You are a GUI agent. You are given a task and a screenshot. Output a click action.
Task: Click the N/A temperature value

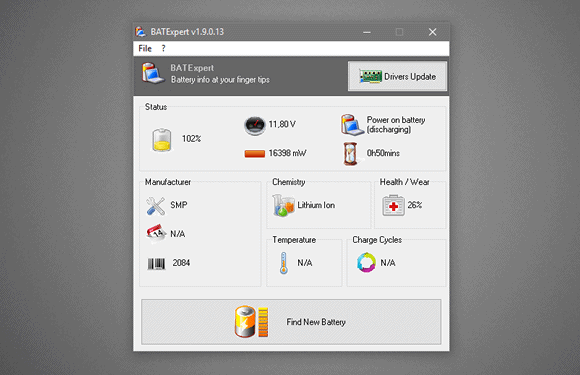point(305,263)
